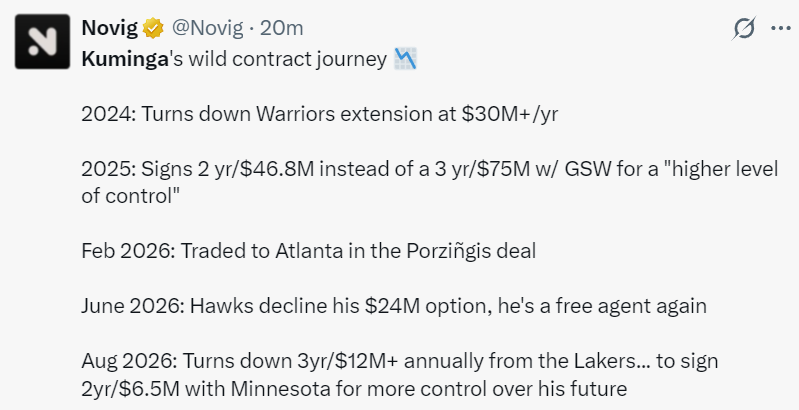Open the Novig profile avatar
The height and width of the screenshot is (410, 799).
[42, 42]
